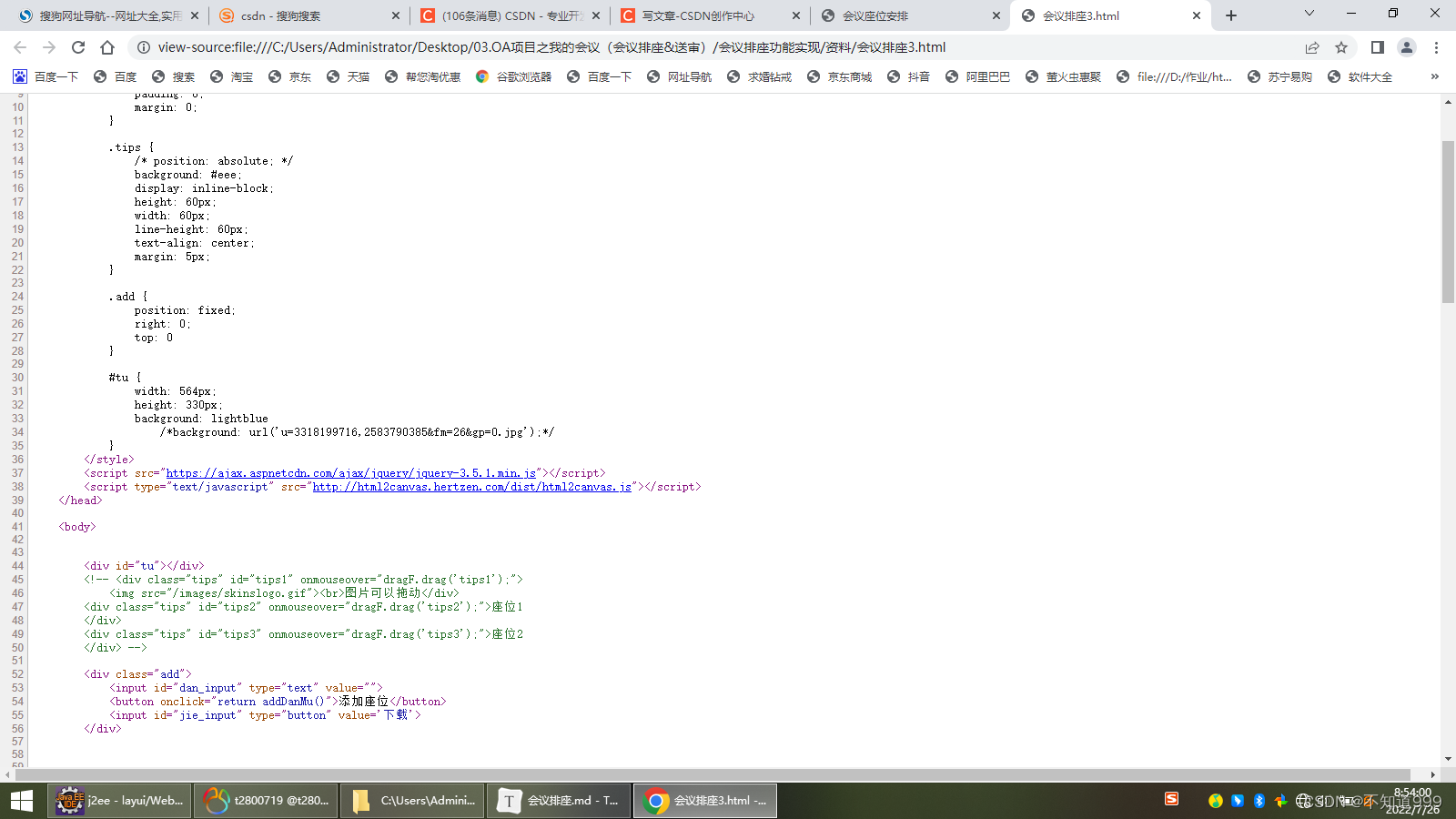Open the 帮您淘优惠 bookmark

coord(422,76)
